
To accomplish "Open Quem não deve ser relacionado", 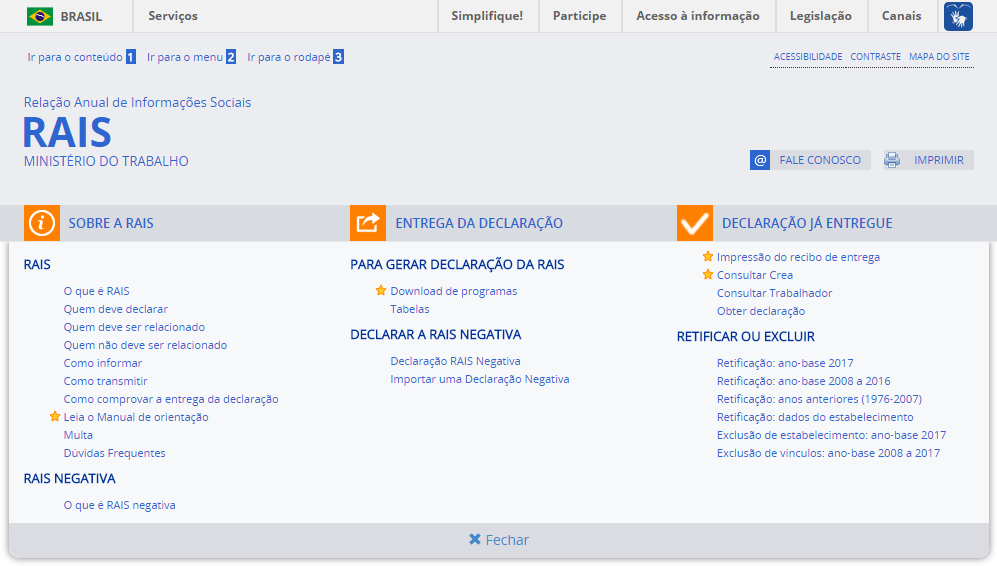I will [145, 345].
